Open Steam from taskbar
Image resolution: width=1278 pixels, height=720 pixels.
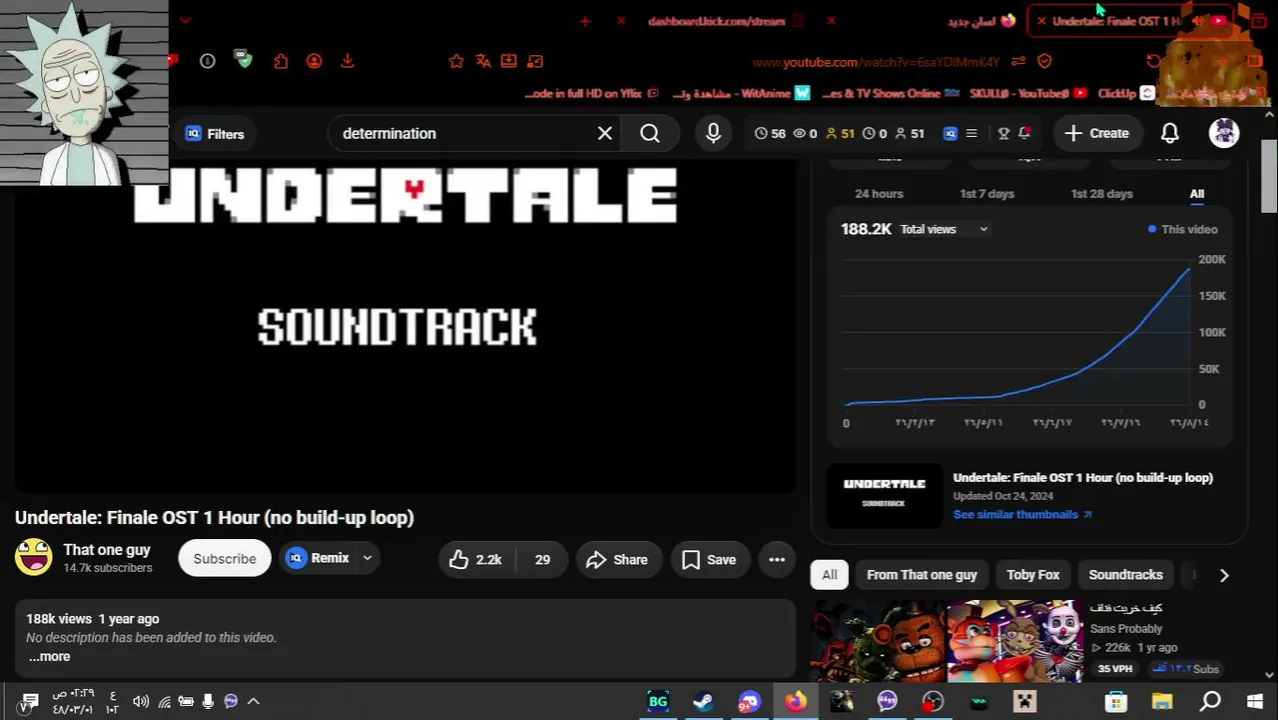click(x=703, y=701)
